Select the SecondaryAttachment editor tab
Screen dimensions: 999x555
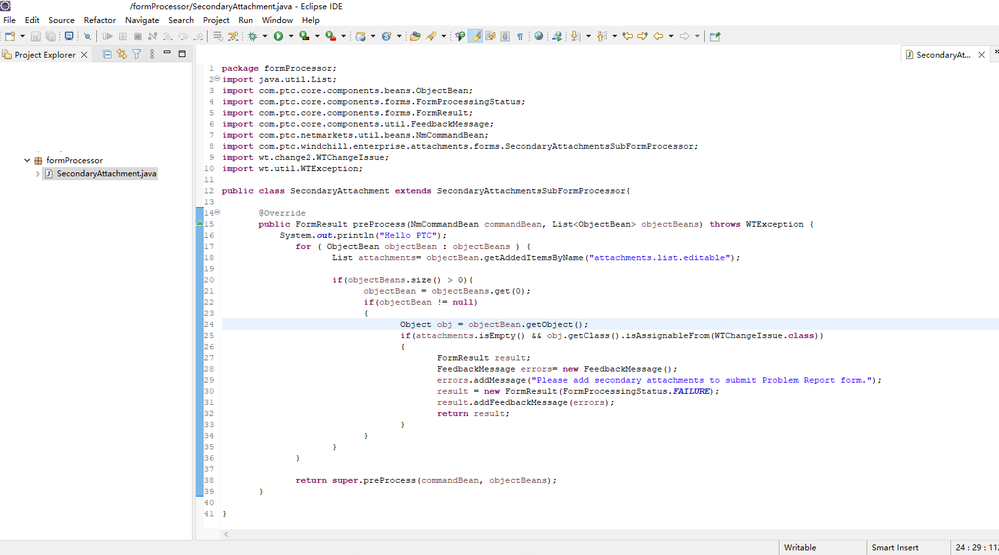click(x=943, y=55)
